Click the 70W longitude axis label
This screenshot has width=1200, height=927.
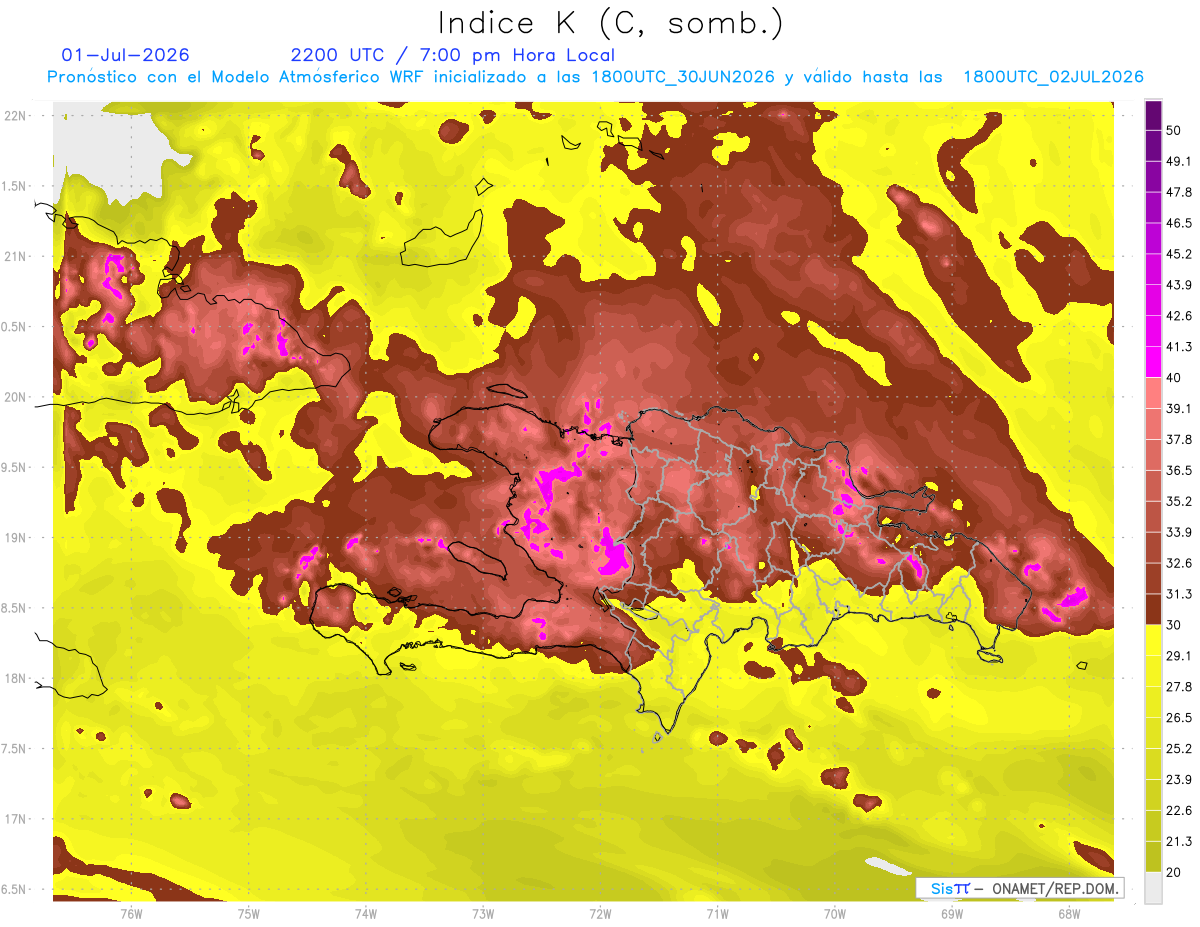(834, 913)
